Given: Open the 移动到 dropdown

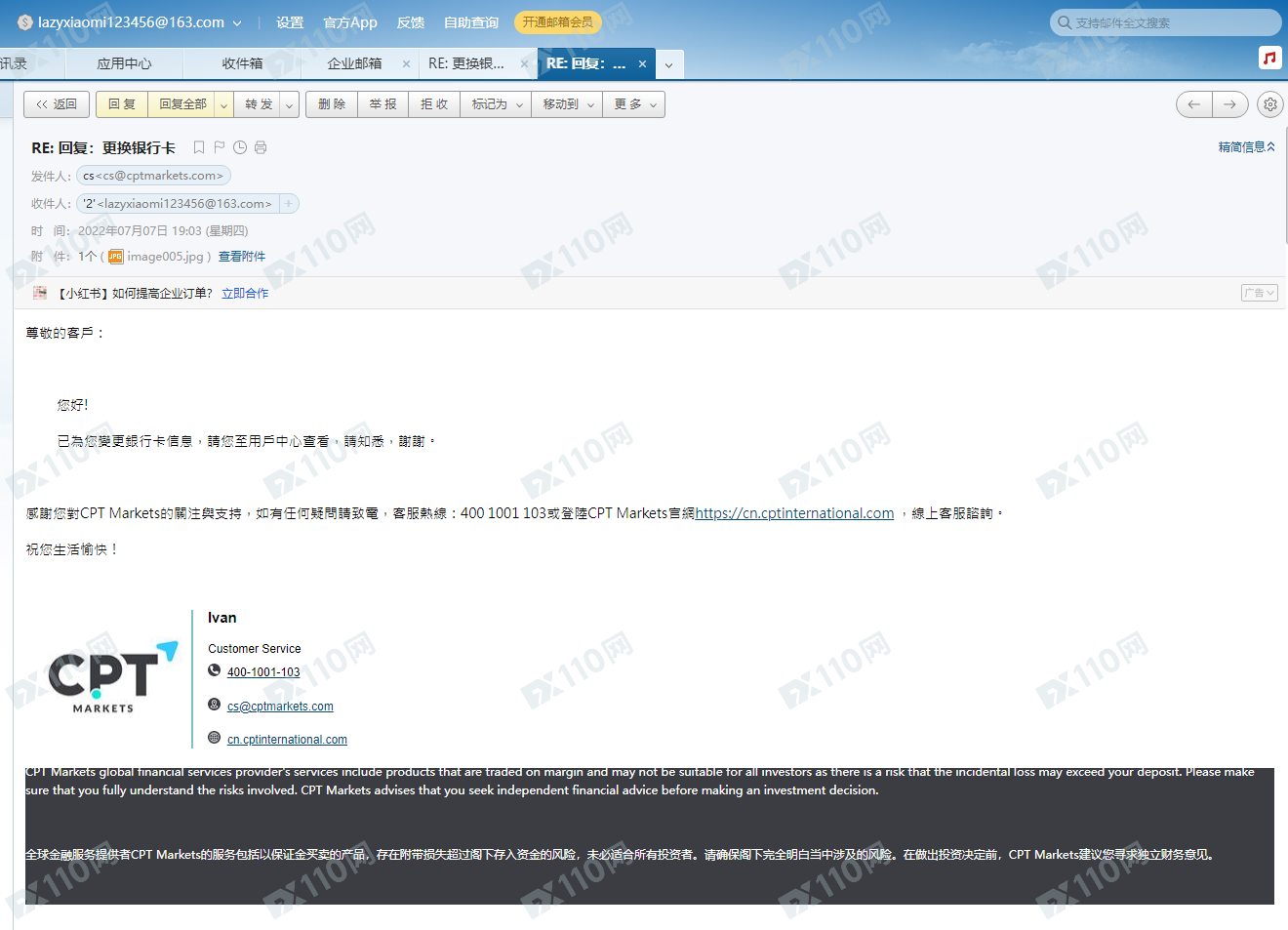Looking at the screenshot, I should pos(568,104).
